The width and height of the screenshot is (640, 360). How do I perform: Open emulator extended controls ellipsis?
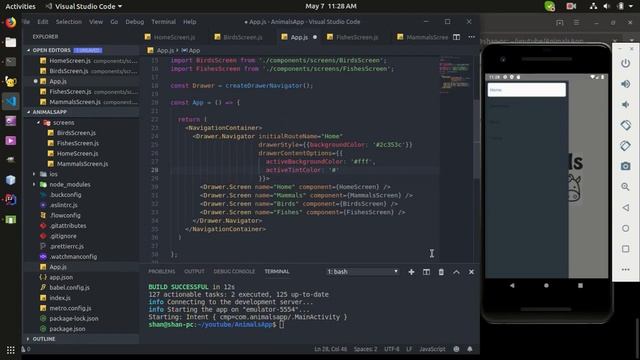coord(625,270)
